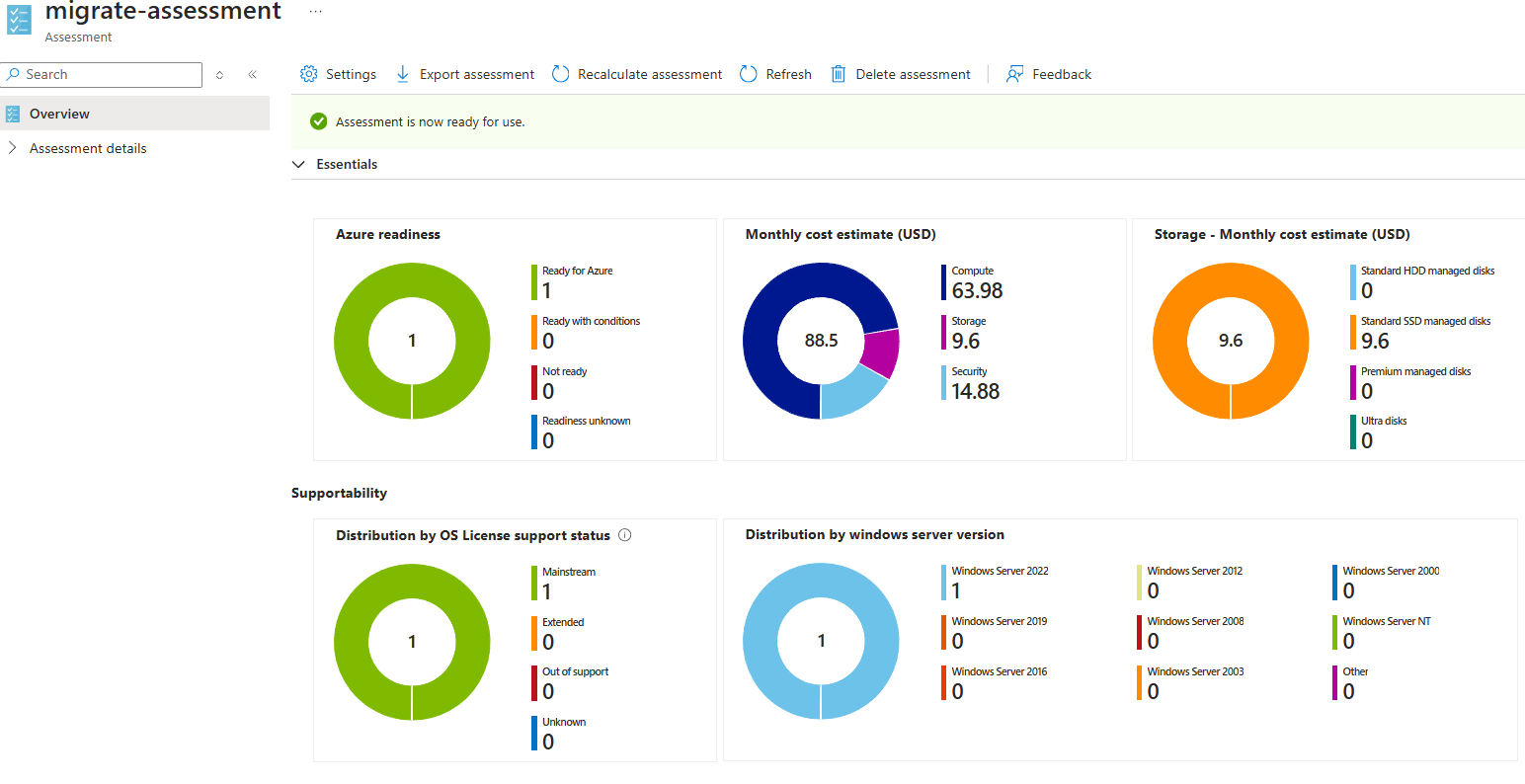Click the migrate-assessment checklist icon
This screenshot has width=1525, height=784.
19,20
